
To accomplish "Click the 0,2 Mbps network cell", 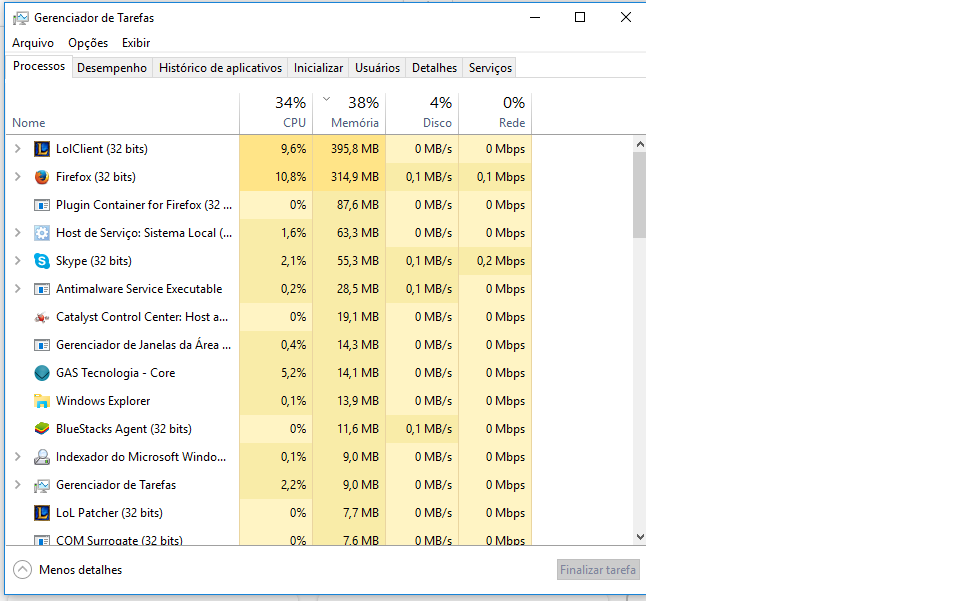I will tap(495, 261).
